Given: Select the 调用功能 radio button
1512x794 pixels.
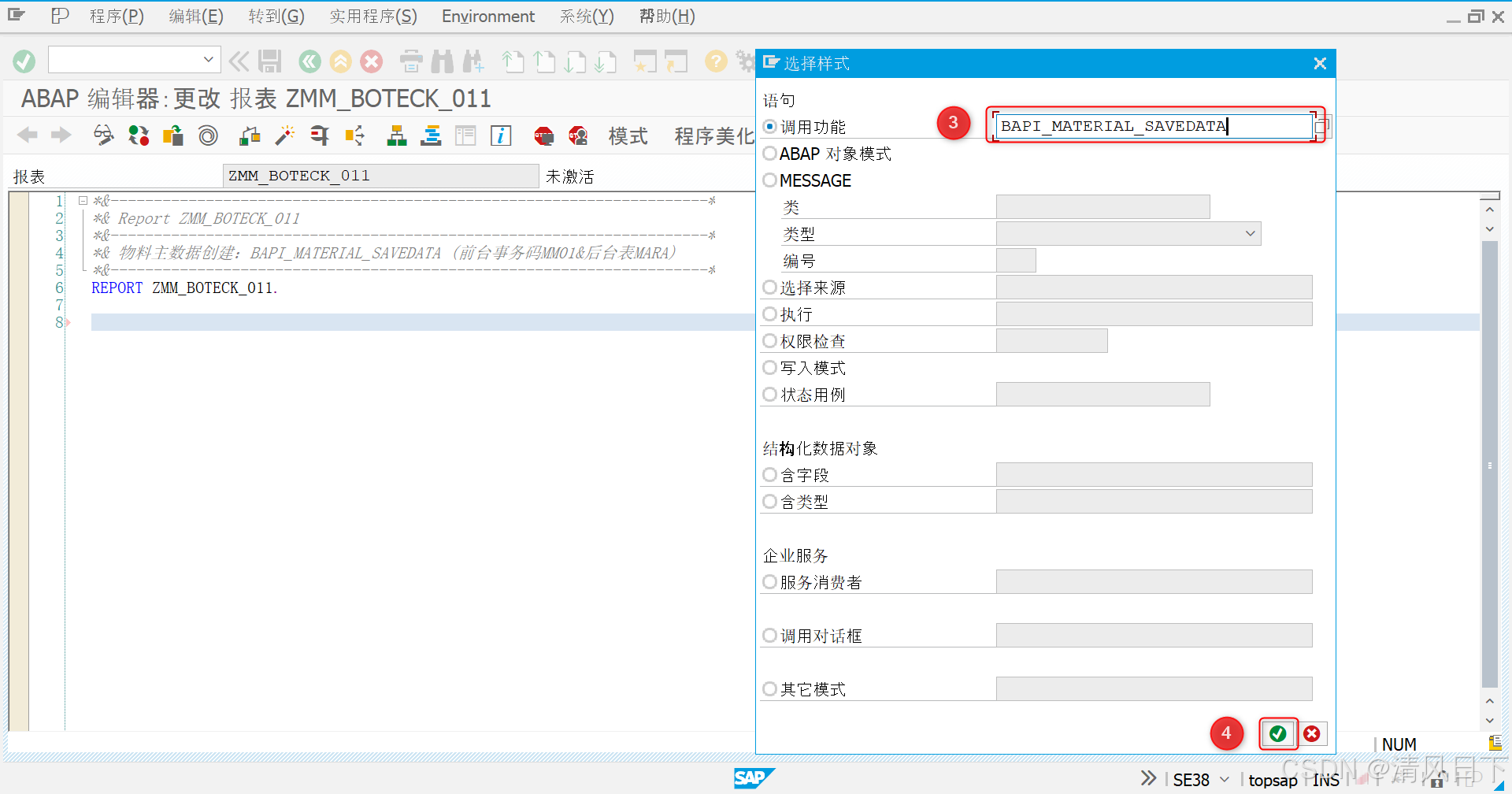Looking at the screenshot, I should [769, 126].
